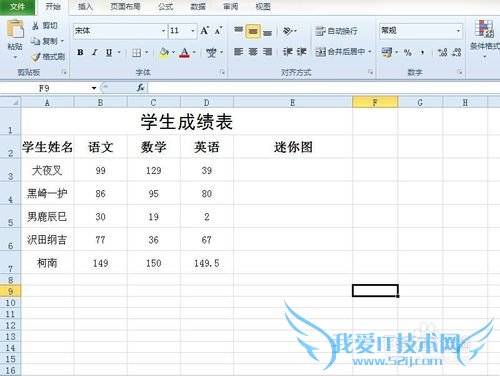Viewport: 500px width, 376px height.
Task: Align text right
Action: pos(267,52)
